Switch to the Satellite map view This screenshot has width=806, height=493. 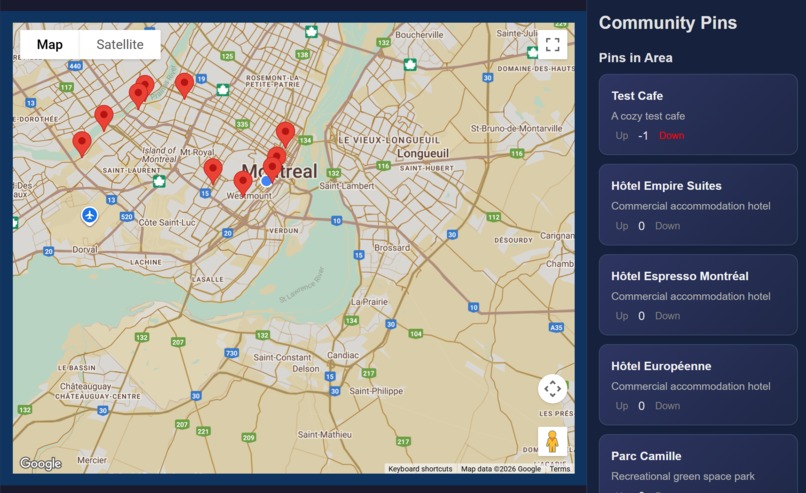click(x=120, y=45)
